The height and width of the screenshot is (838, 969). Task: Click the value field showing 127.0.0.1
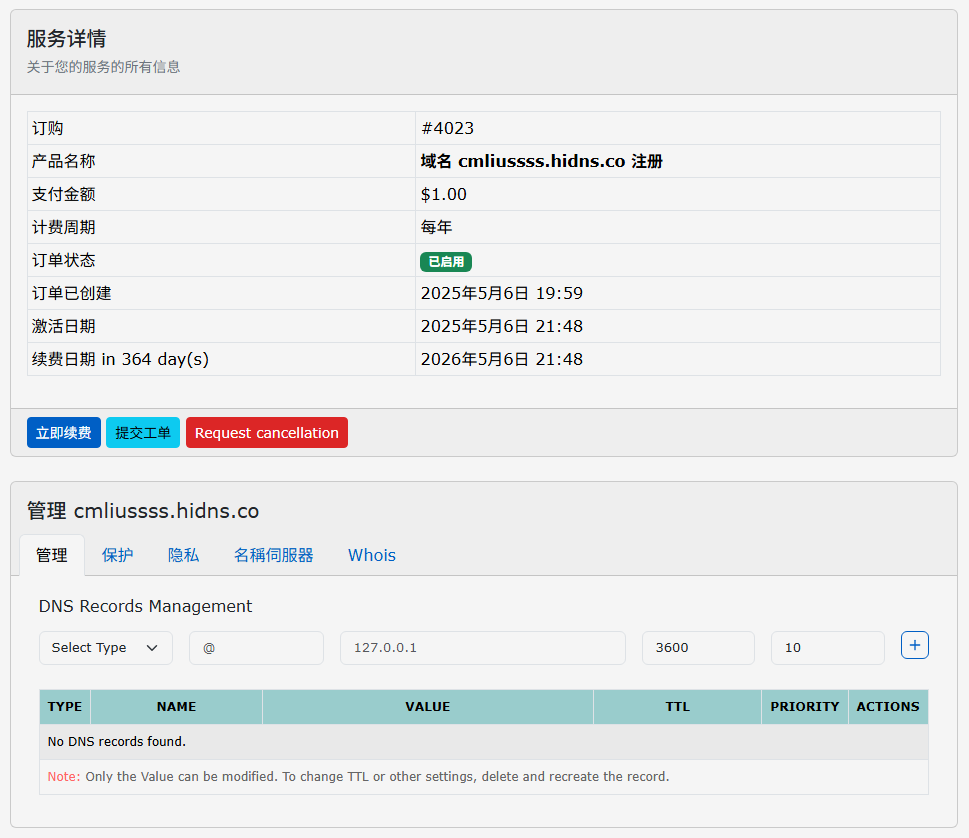point(482,648)
